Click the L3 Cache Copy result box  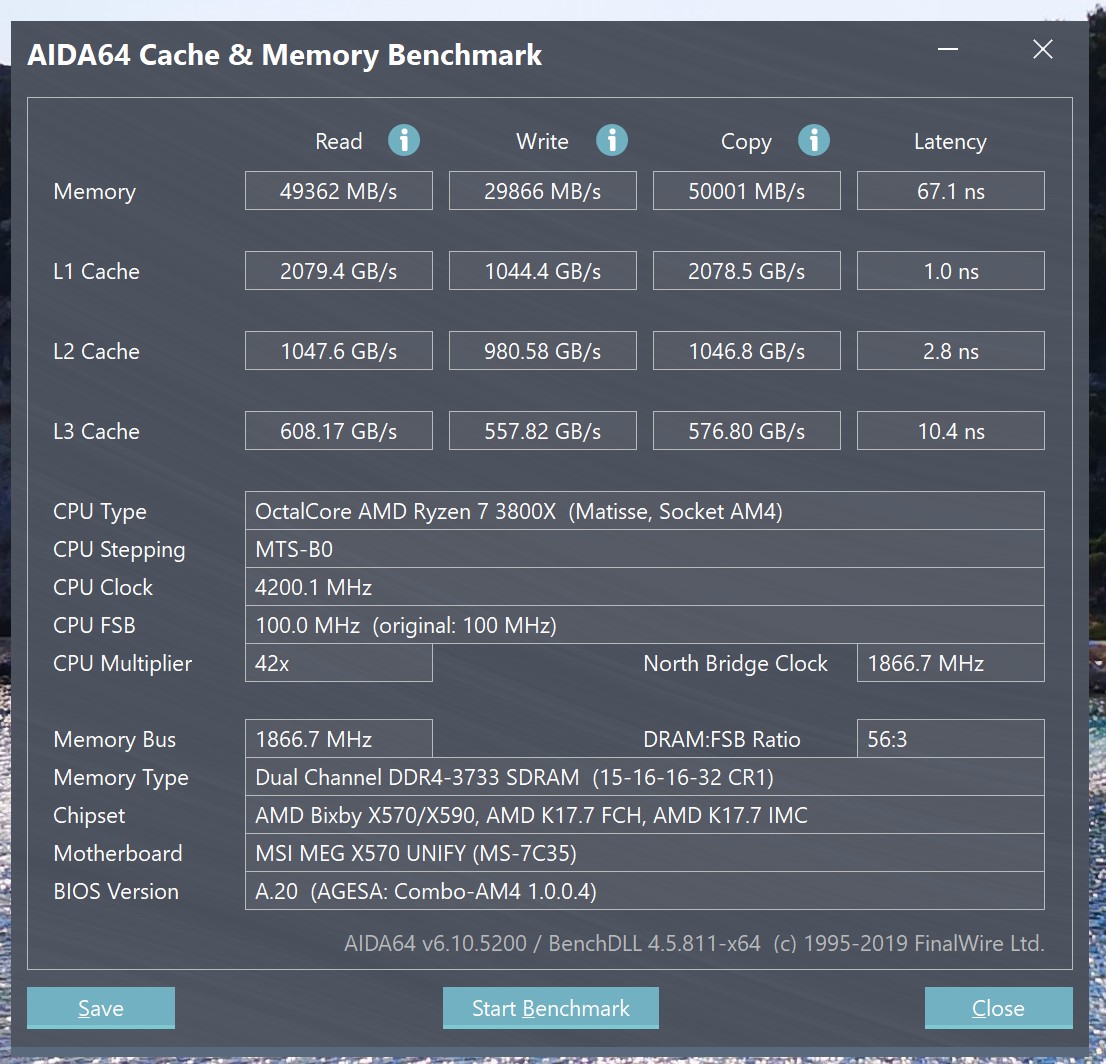[746, 430]
